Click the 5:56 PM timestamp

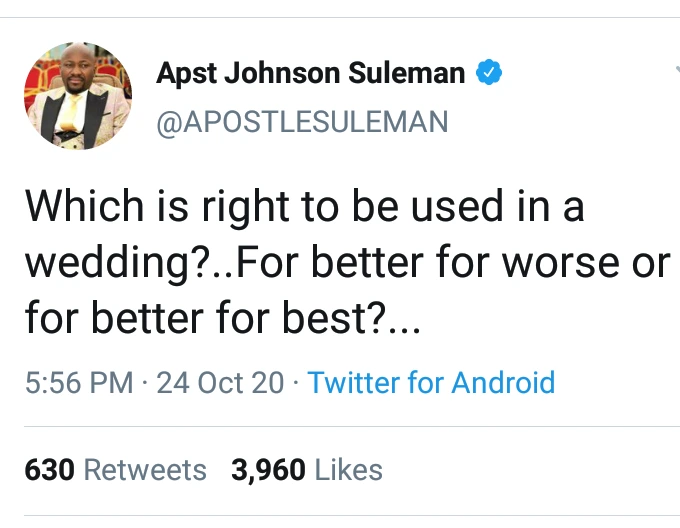(78, 382)
